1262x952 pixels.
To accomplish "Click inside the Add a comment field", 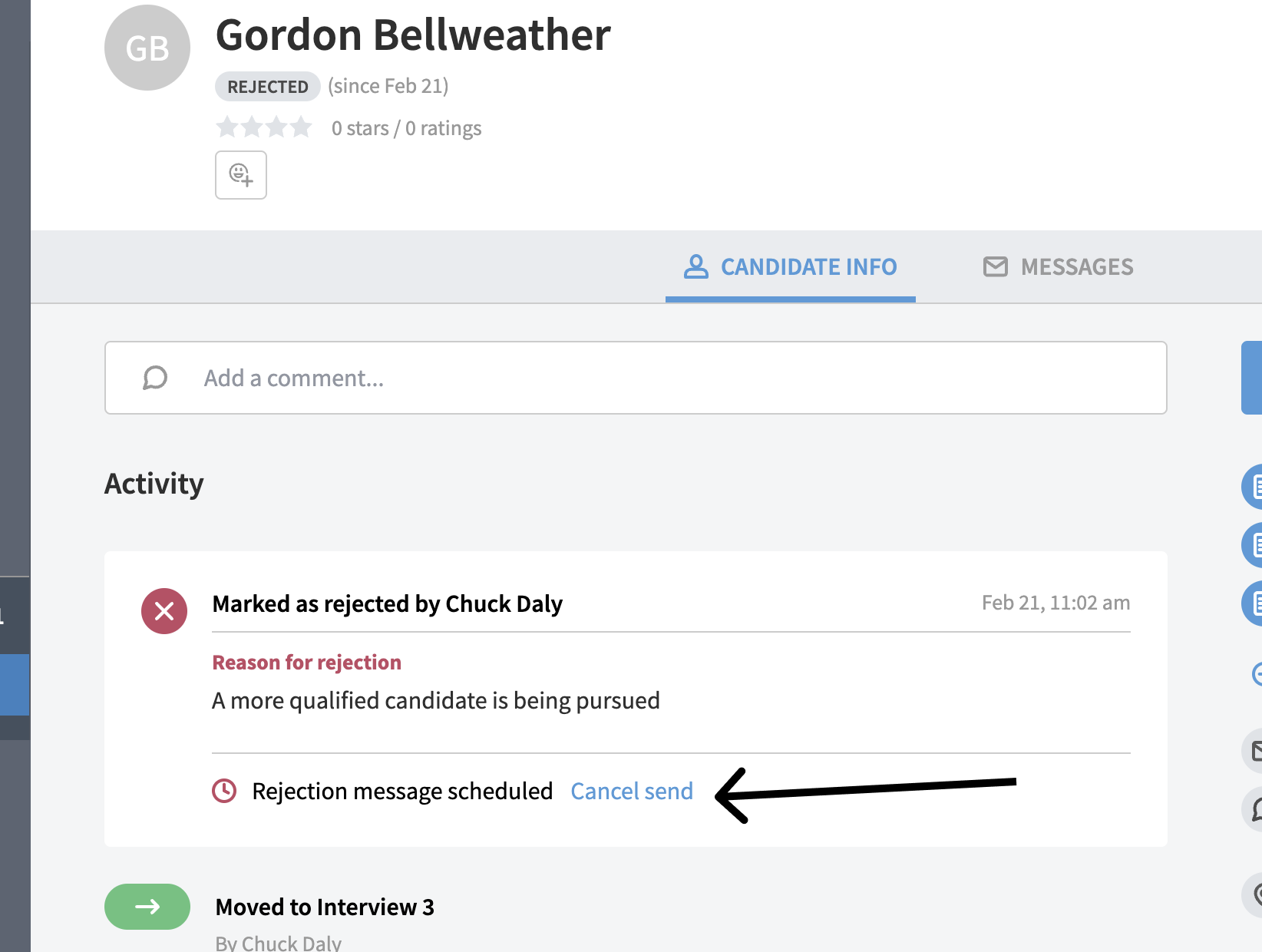I will (x=461, y=377).
